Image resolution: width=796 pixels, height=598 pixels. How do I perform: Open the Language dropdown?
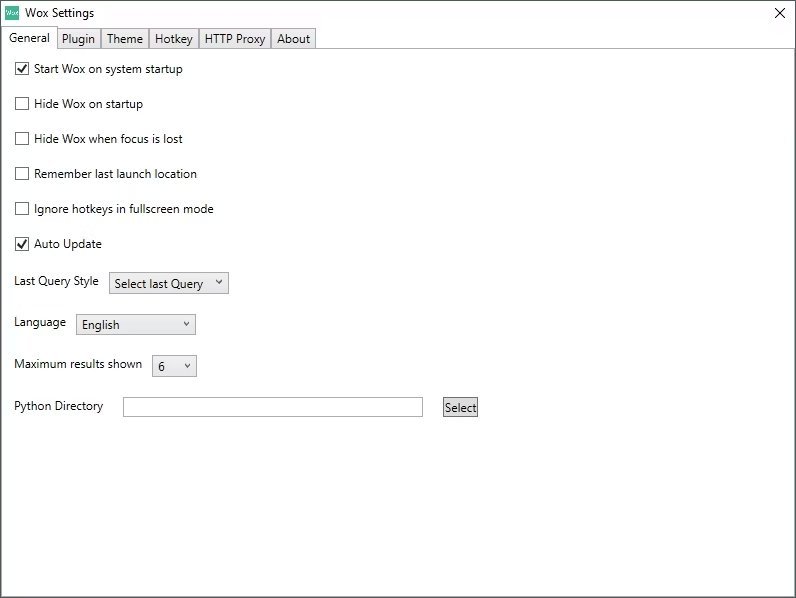(136, 325)
